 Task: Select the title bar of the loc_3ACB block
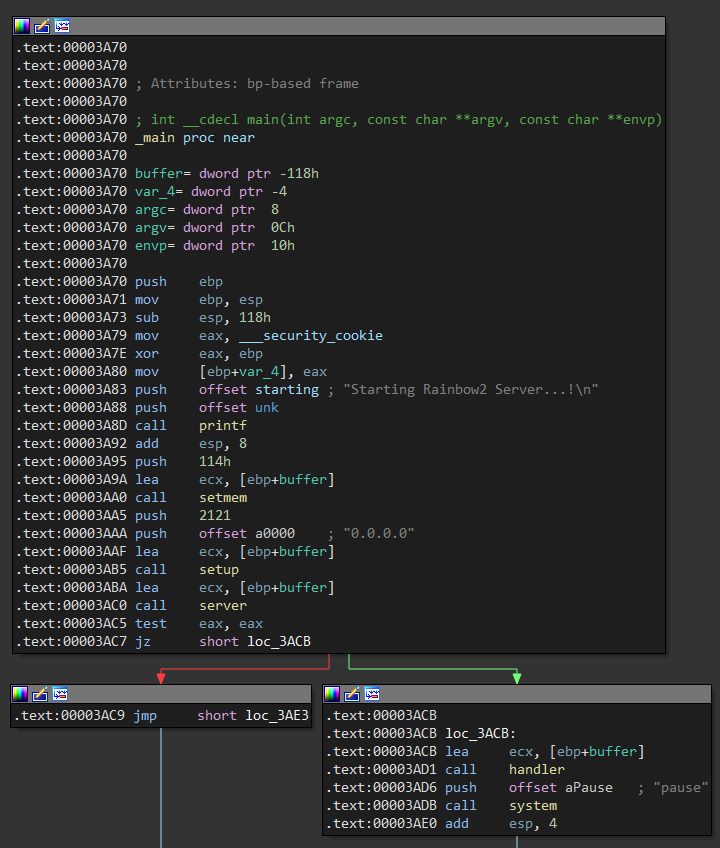tap(517, 694)
